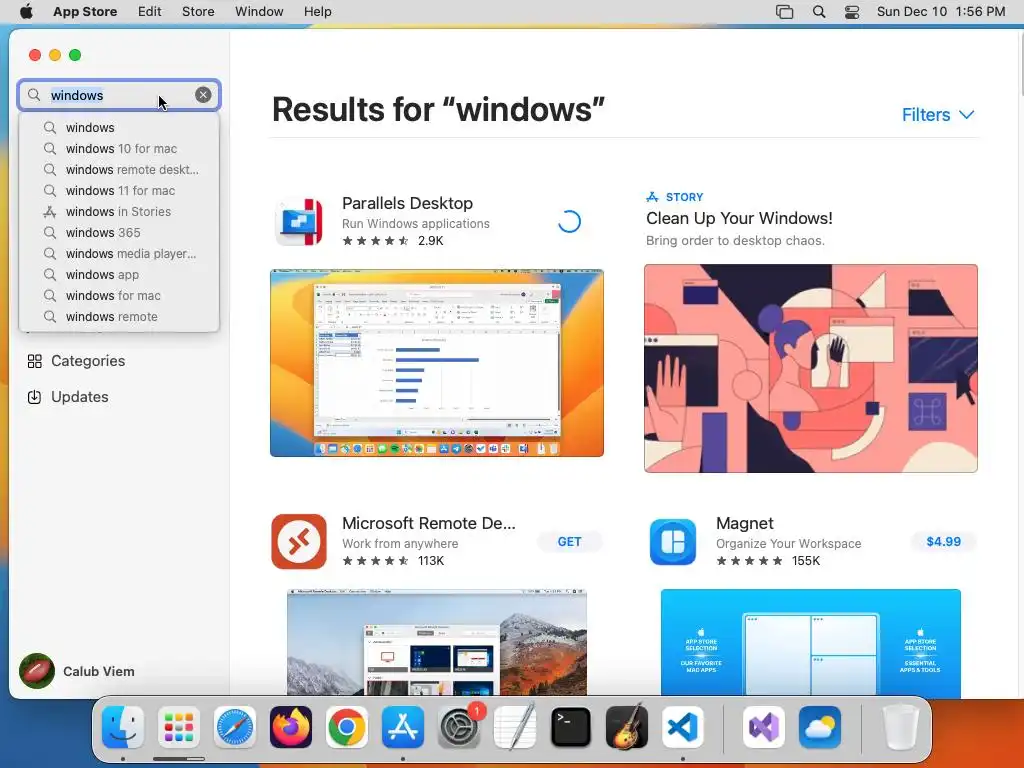The width and height of the screenshot is (1024, 768).
Task: Open Stage Manager from the menu bar
Action: [x=784, y=12]
